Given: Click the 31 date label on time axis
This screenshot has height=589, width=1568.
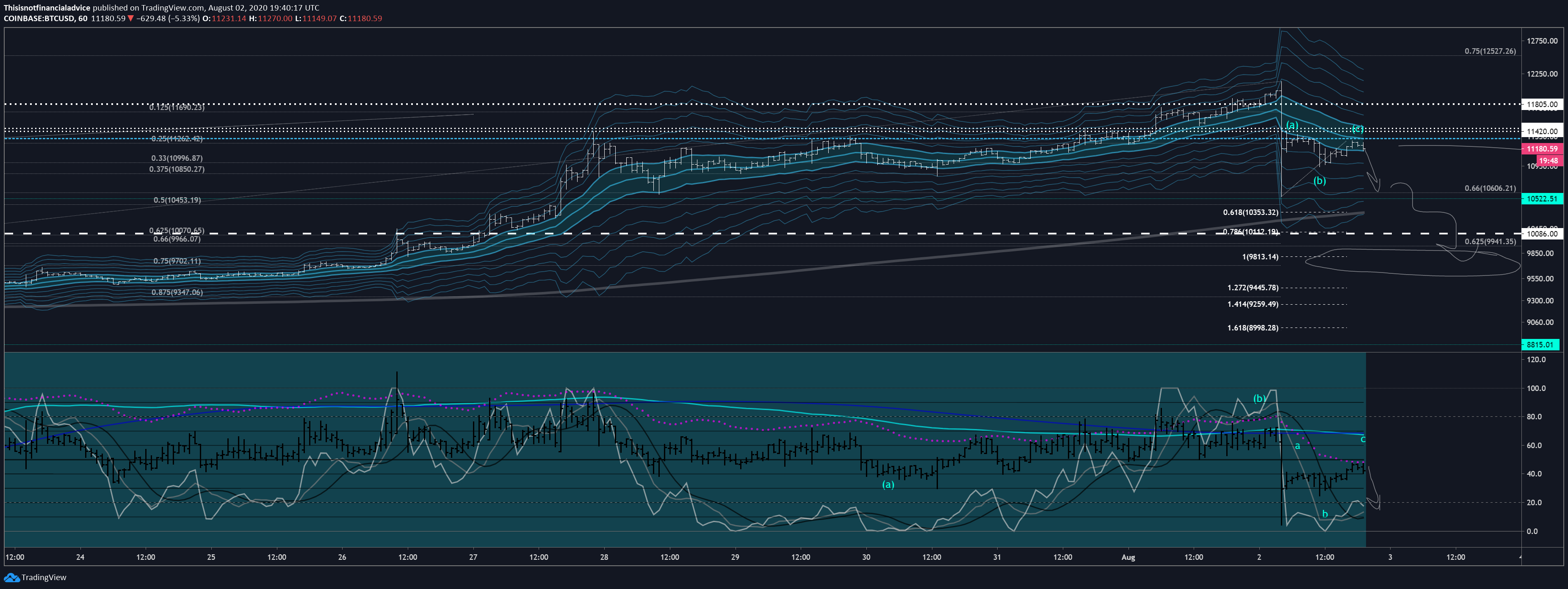Looking at the screenshot, I should tap(996, 557).
